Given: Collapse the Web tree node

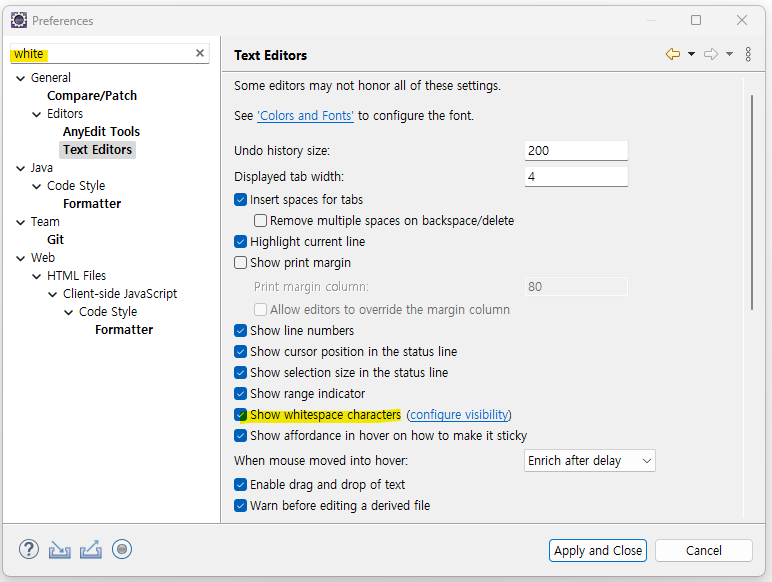Looking at the screenshot, I should pos(20,258).
